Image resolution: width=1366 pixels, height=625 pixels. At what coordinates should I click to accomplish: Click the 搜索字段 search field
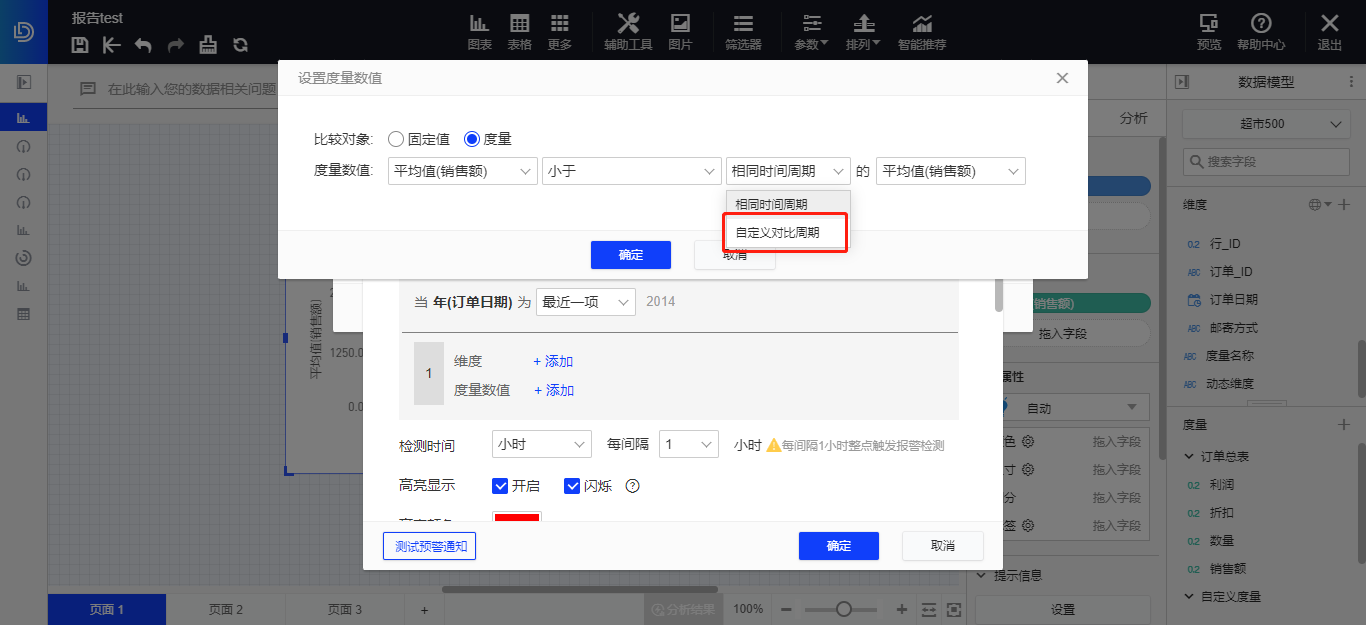coord(1266,161)
